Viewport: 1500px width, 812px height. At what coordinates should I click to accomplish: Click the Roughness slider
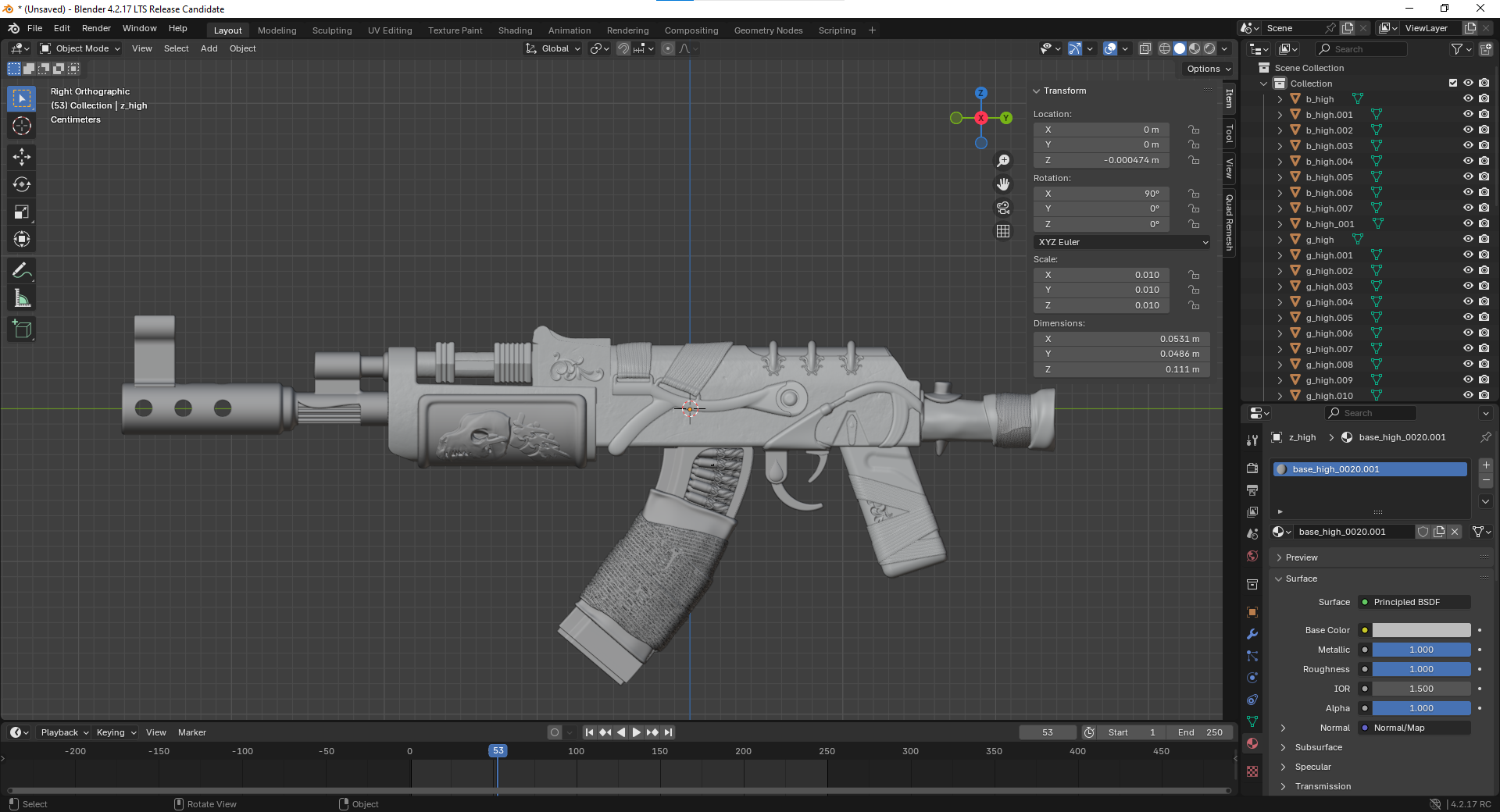pyautogui.click(x=1421, y=669)
